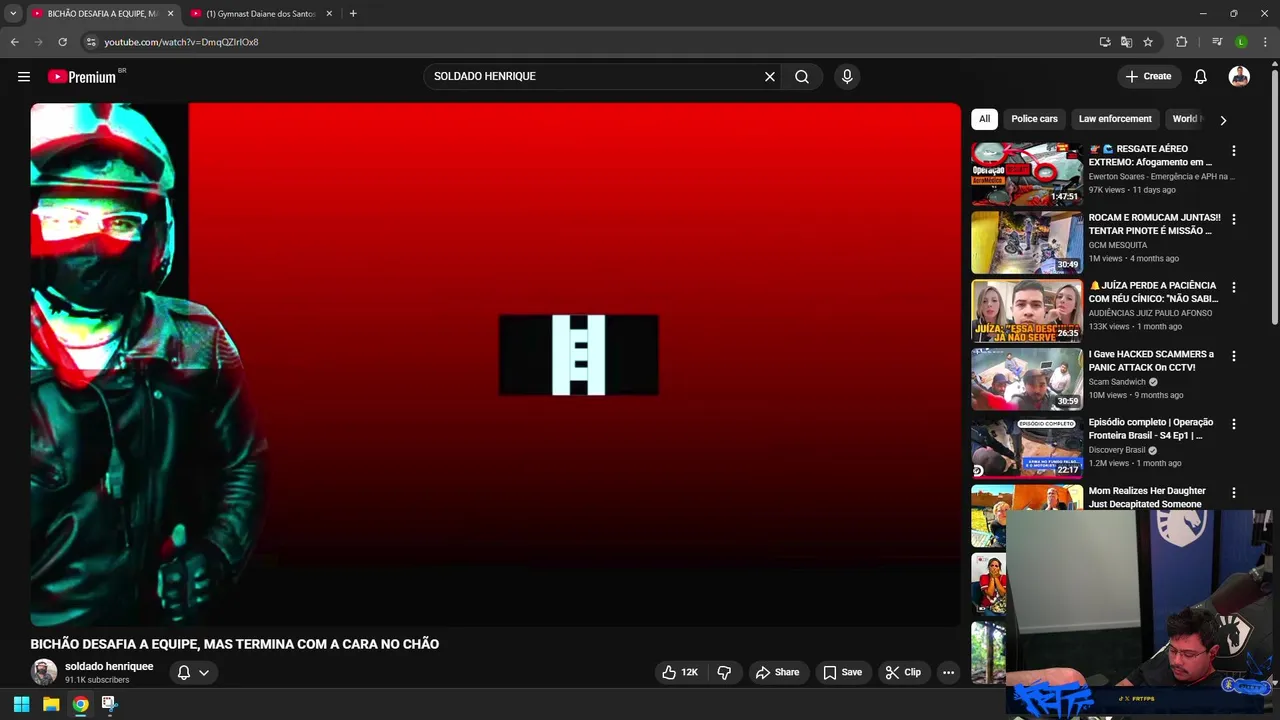
Task: Open ROCAM E ROMUCAM JUNTAS thumbnail
Action: pos(1027,242)
